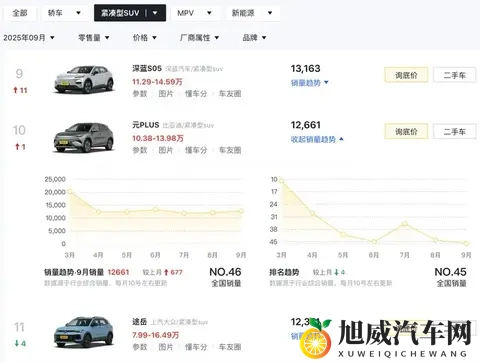
Task: Select the 4月 point on ranking chart
Action: click(x=312, y=214)
